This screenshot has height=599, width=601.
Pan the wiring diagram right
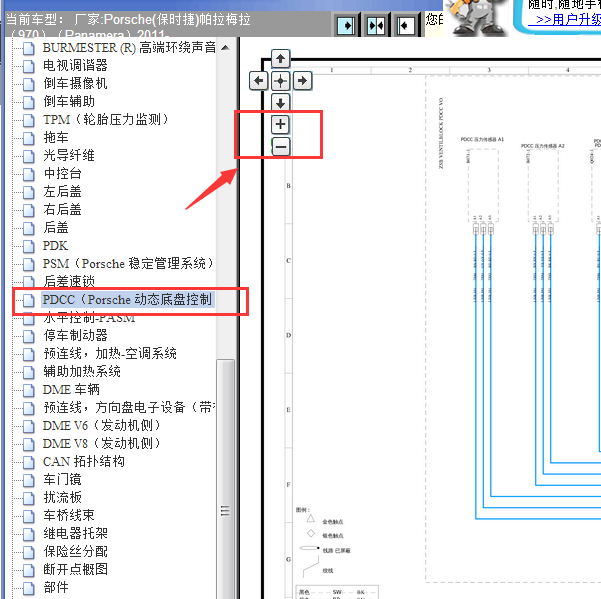(302, 80)
